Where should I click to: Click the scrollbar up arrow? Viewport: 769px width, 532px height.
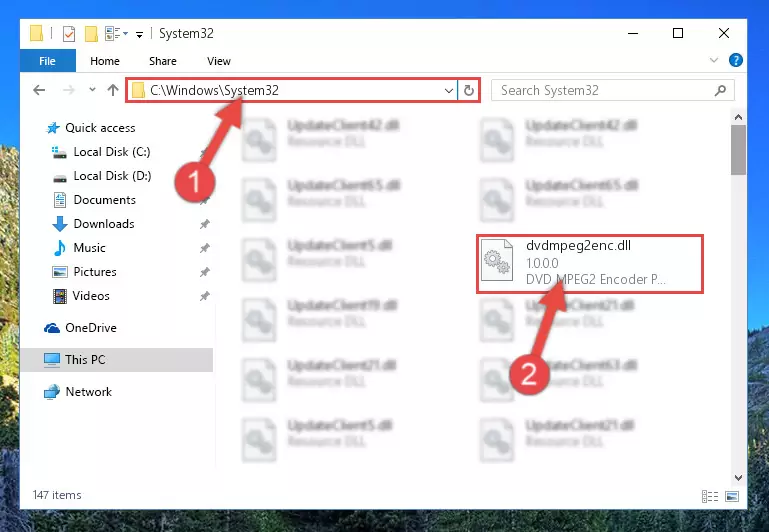point(738,117)
